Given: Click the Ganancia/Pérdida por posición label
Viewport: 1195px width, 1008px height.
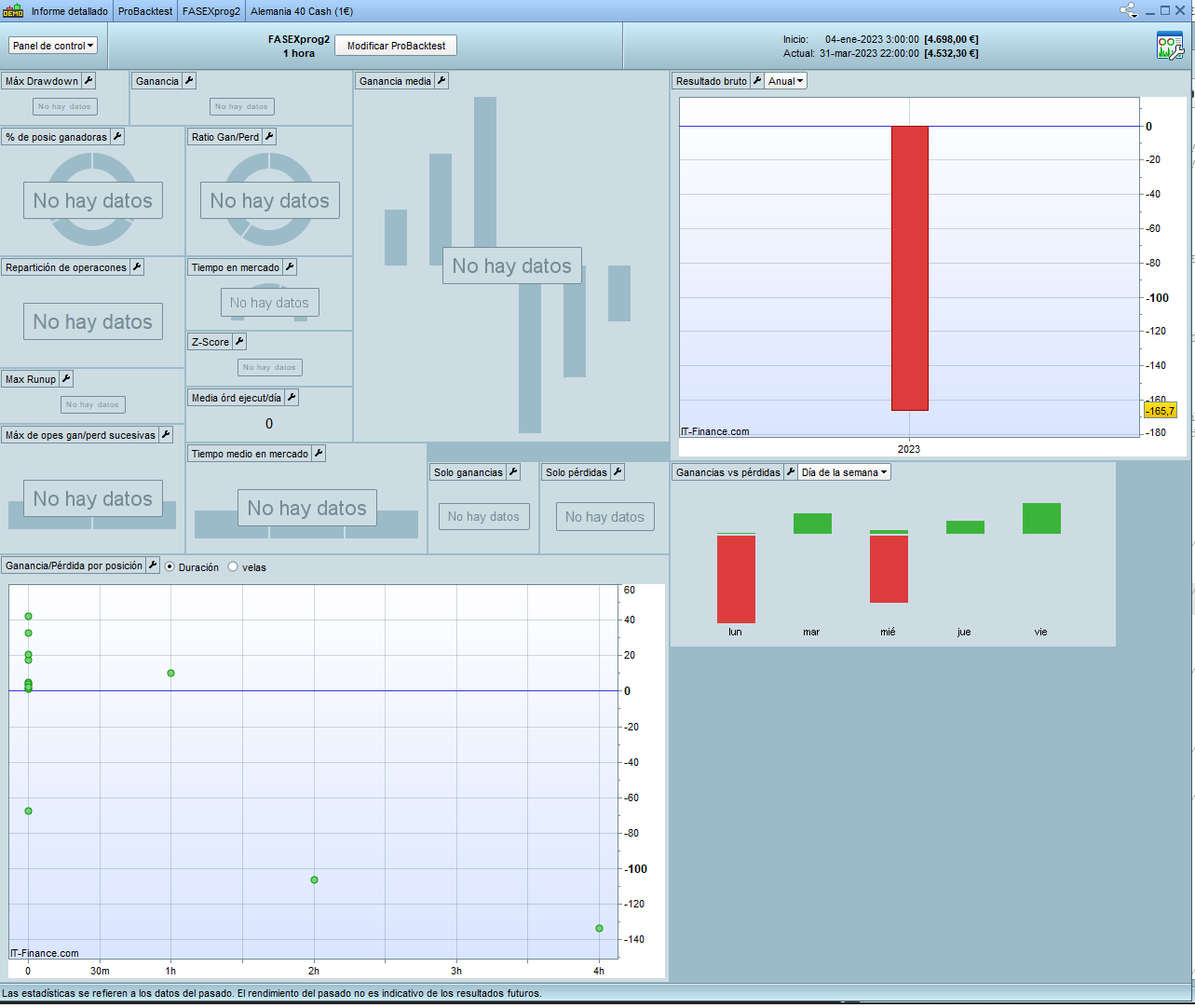Looking at the screenshot, I should pyautogui.click(x=74, y=565).
